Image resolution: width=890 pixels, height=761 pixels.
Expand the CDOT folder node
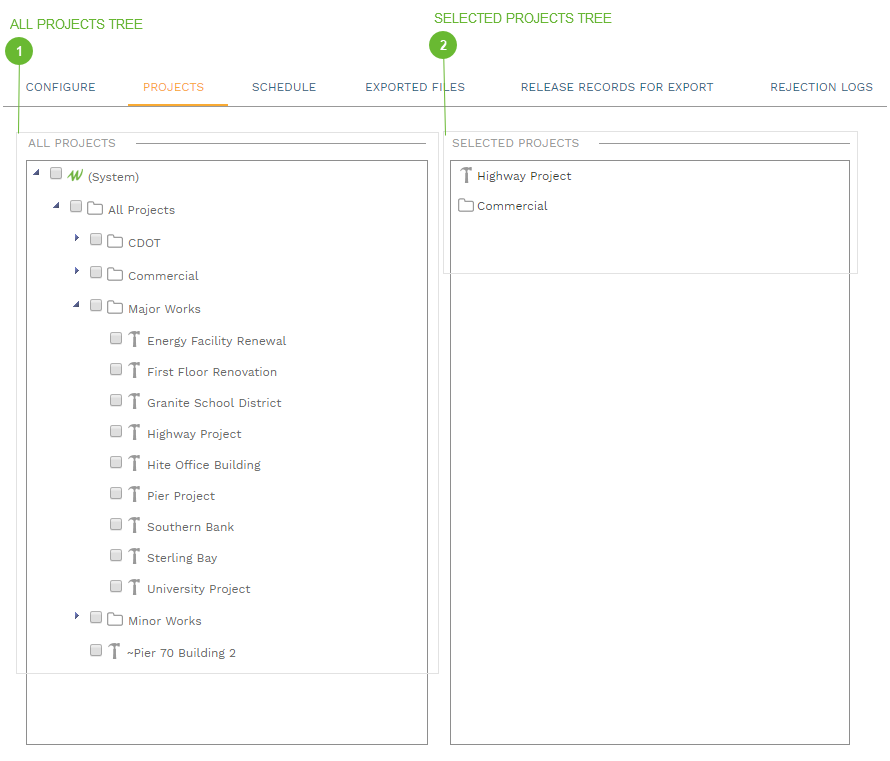pyautogui.click(x=77, y=240)
